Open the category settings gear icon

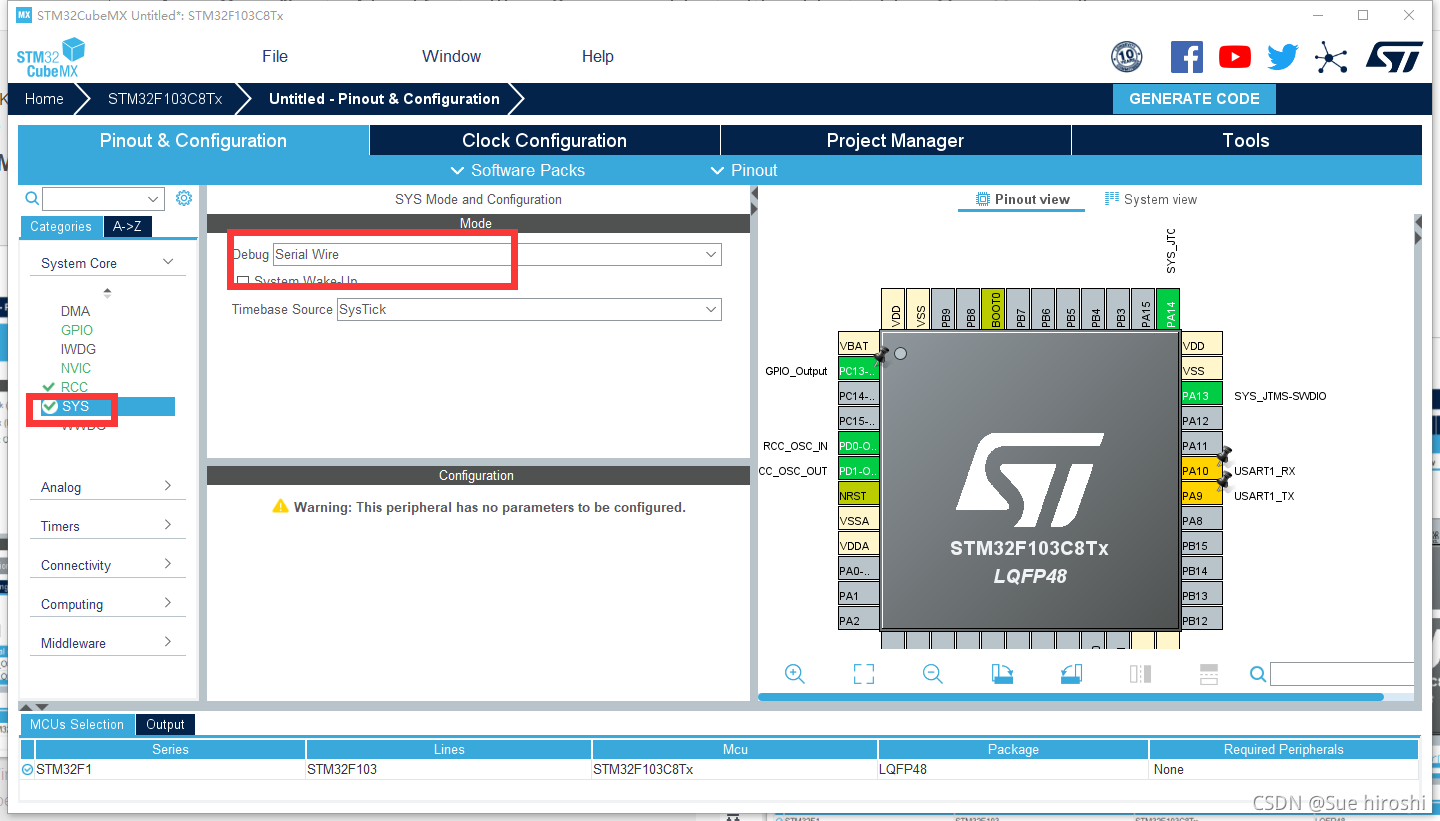[x=184, y=198]
